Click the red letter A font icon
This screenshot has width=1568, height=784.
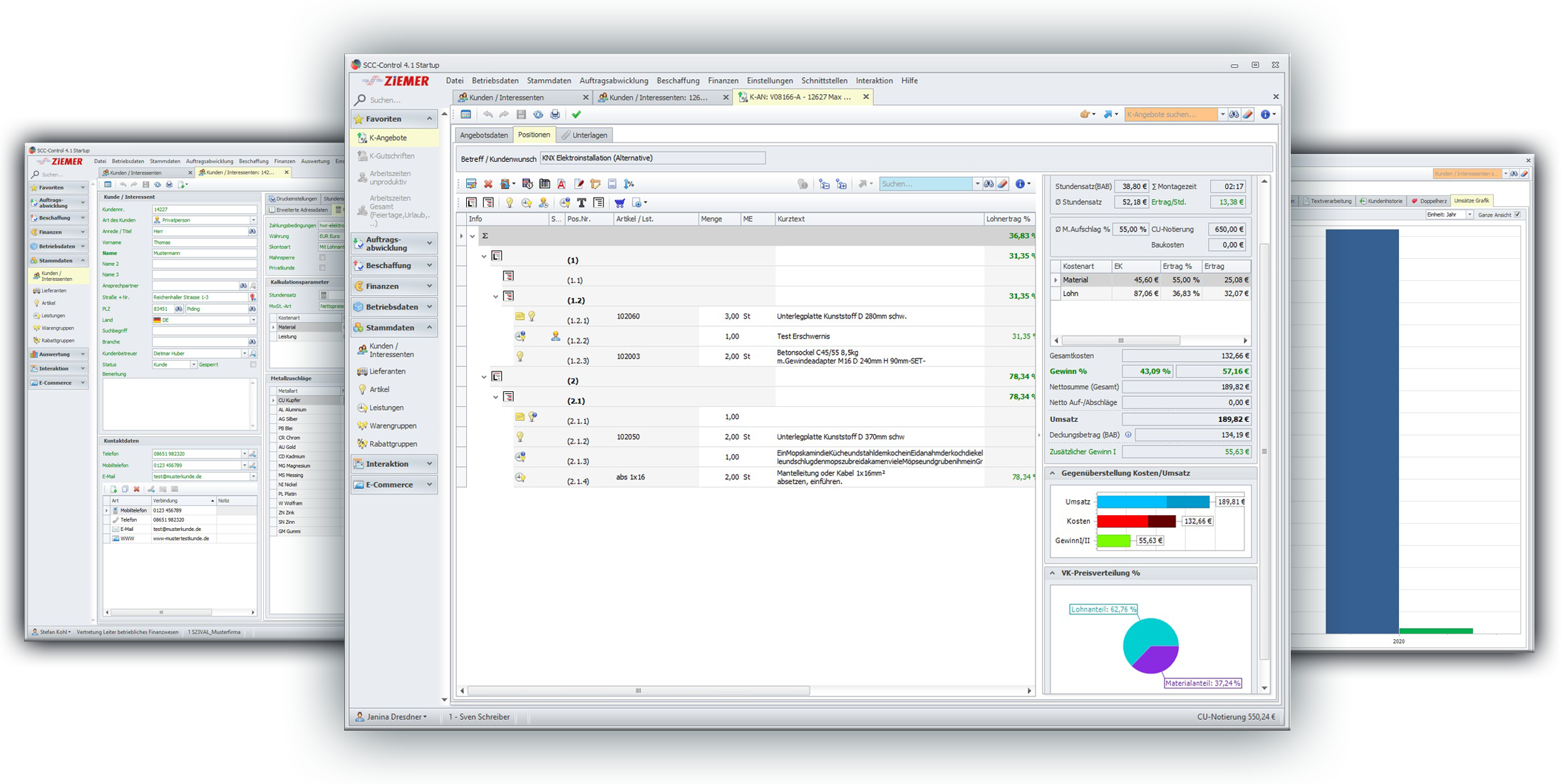(x=562, y=184)
